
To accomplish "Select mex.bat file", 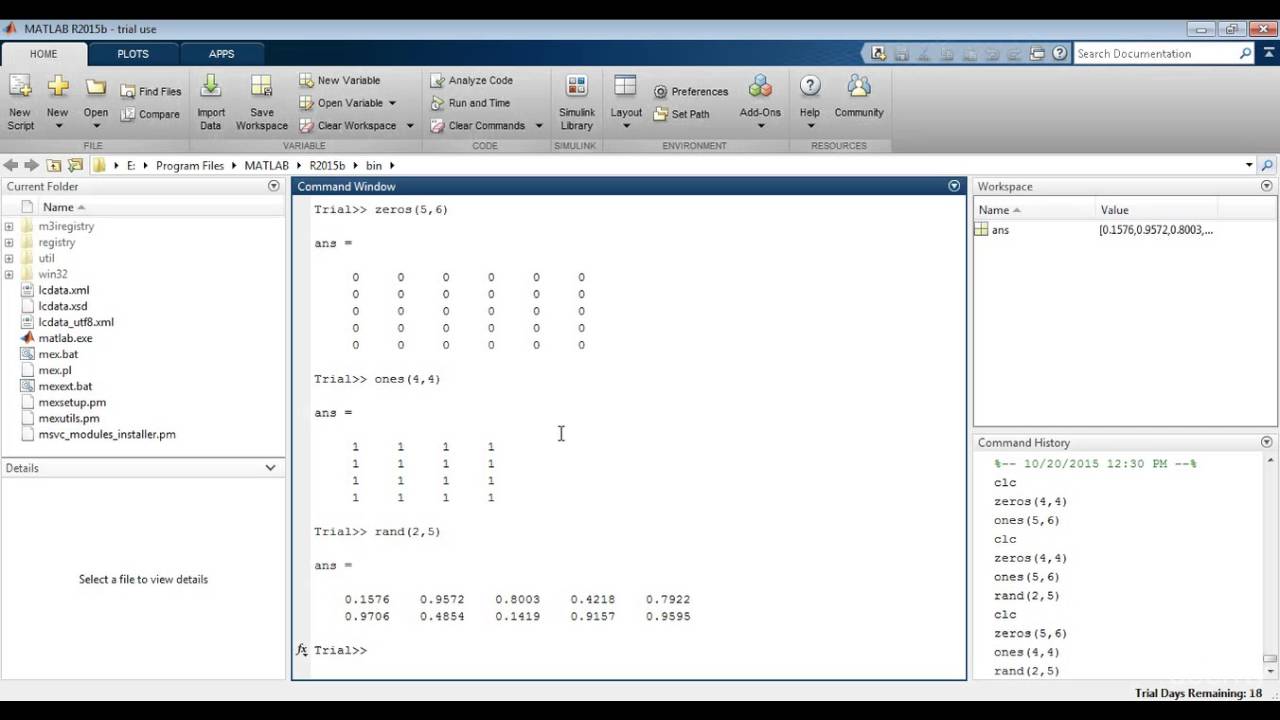I will [x=58, y=354].
